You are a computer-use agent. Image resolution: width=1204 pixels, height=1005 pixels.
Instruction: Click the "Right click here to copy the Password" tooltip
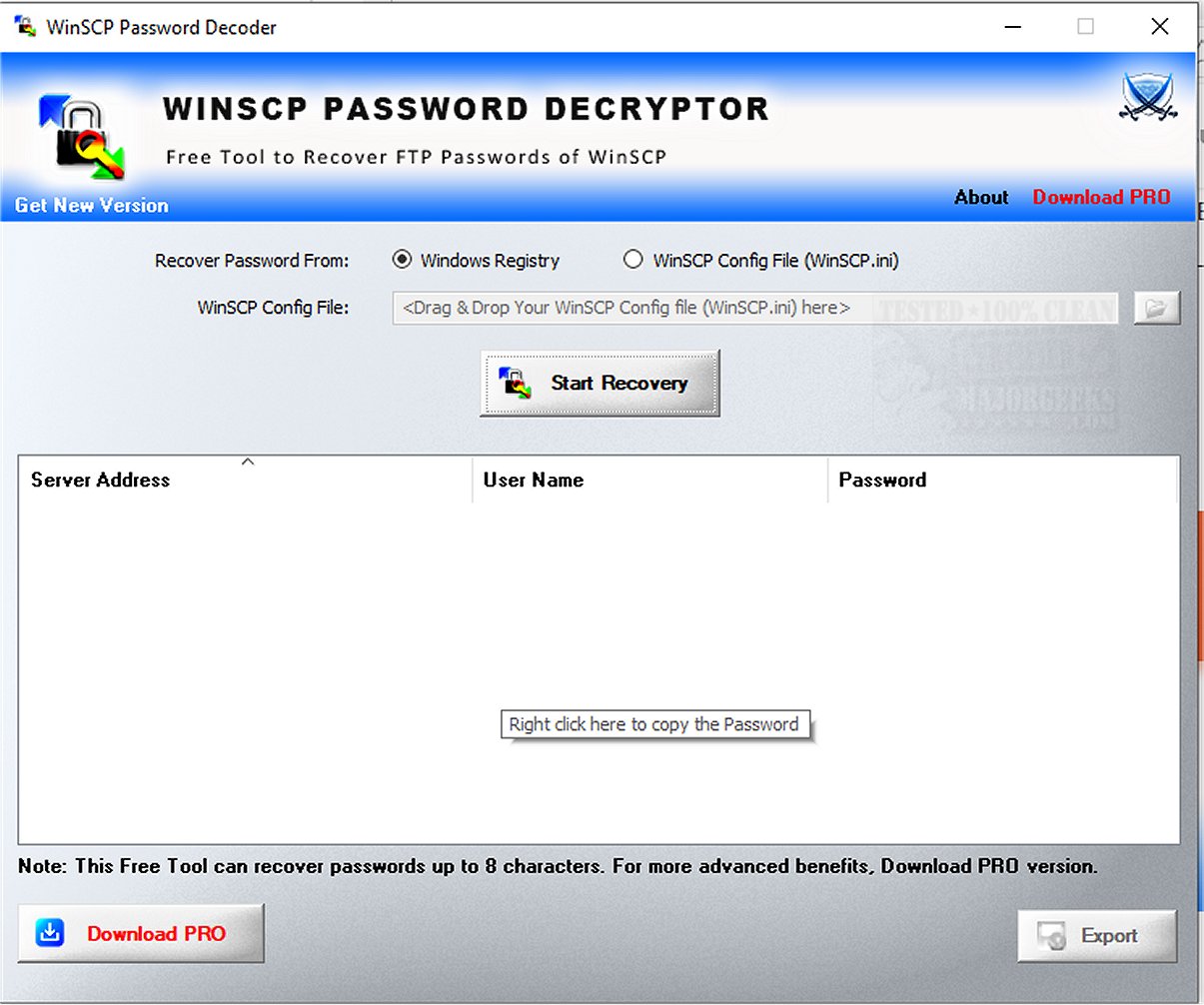(x=654, y=724)
